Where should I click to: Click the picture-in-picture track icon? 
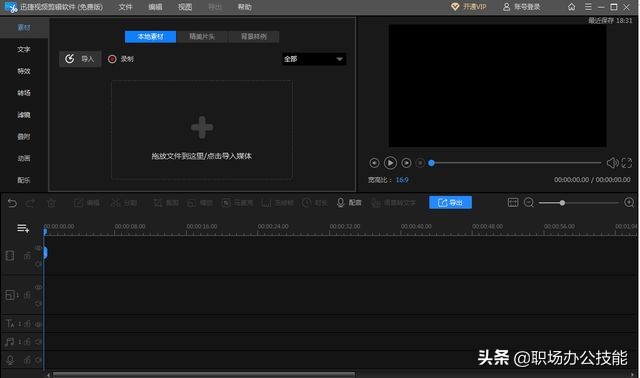[x=10, y=295]
